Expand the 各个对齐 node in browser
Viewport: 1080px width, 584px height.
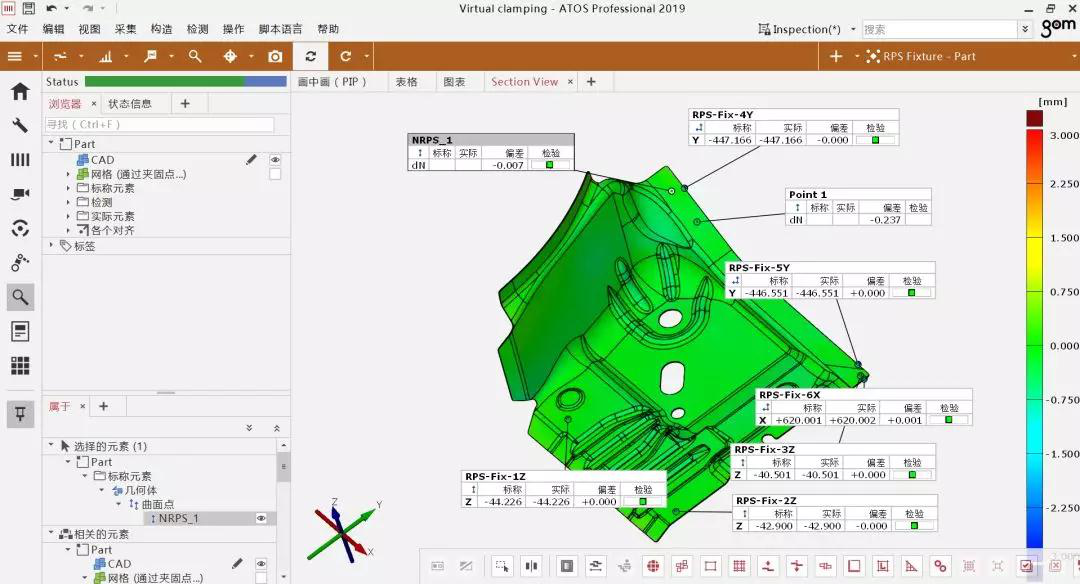(68, 231)
